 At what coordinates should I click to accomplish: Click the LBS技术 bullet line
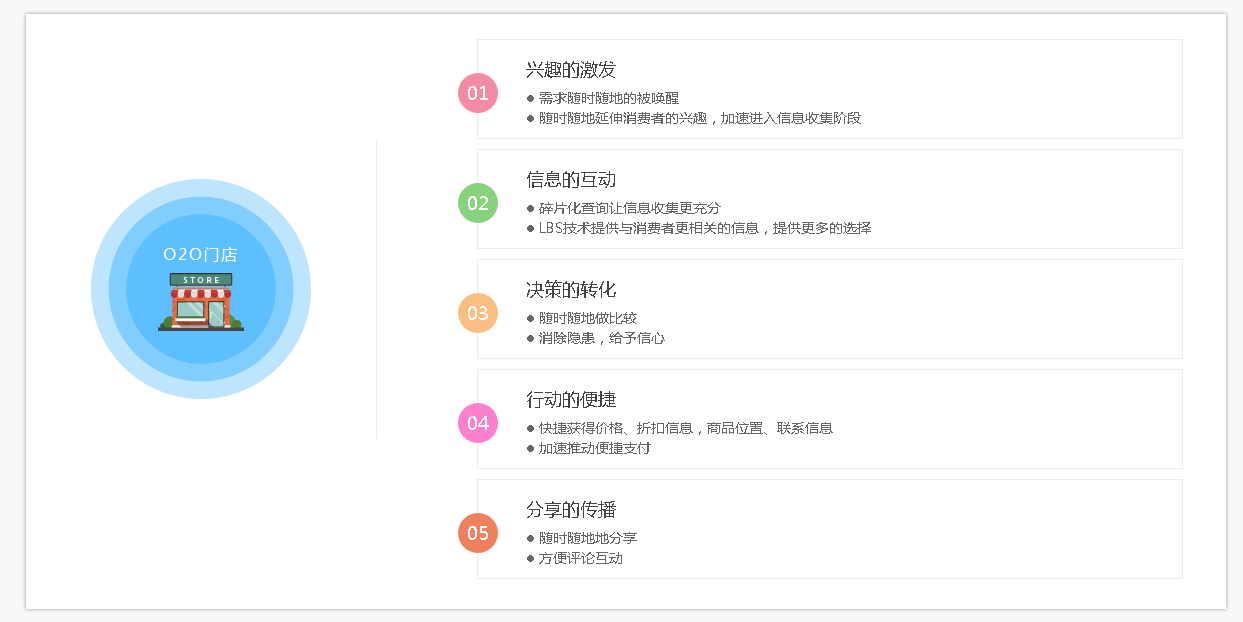[704, 228]
